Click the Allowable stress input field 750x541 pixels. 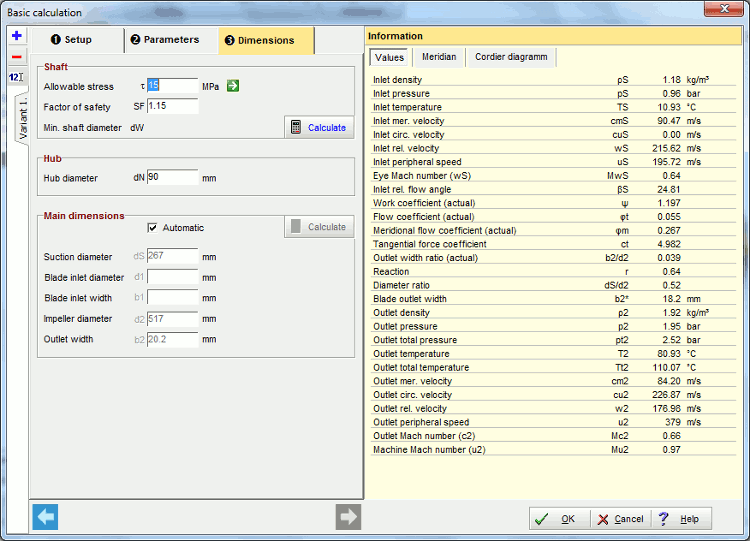tap(172, 86)
